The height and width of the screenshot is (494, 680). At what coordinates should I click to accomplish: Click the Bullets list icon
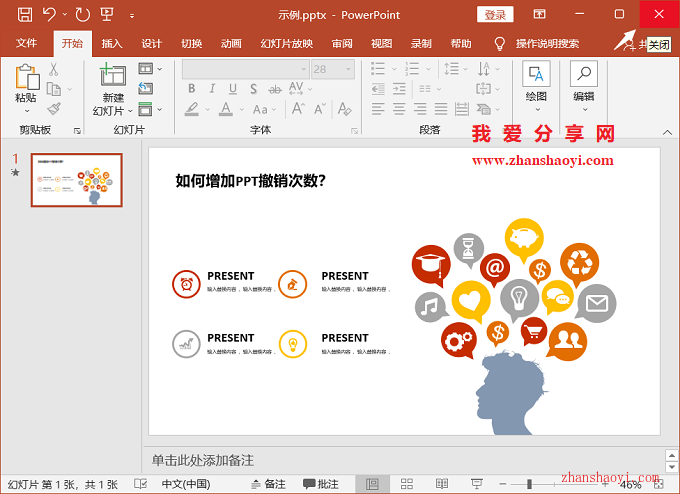pyautogui.click(x=378, y=69)
